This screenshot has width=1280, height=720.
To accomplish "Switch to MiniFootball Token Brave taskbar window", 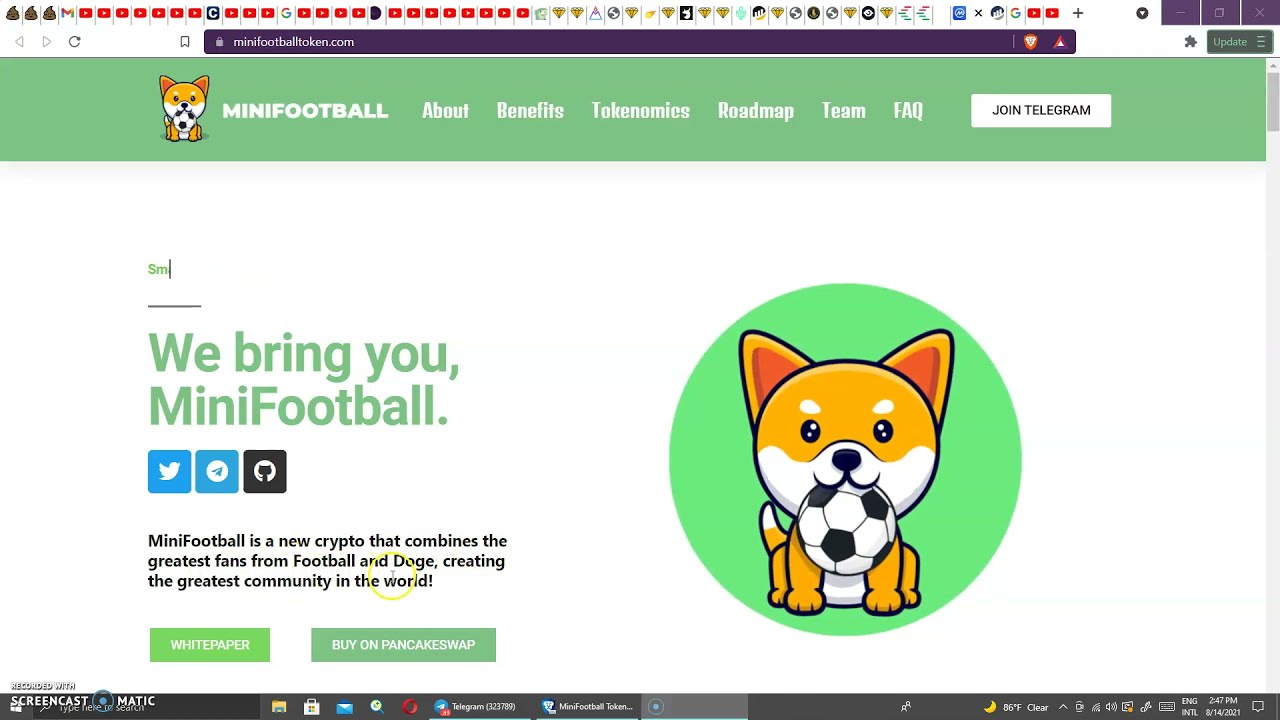I will [x=587, y=707].
